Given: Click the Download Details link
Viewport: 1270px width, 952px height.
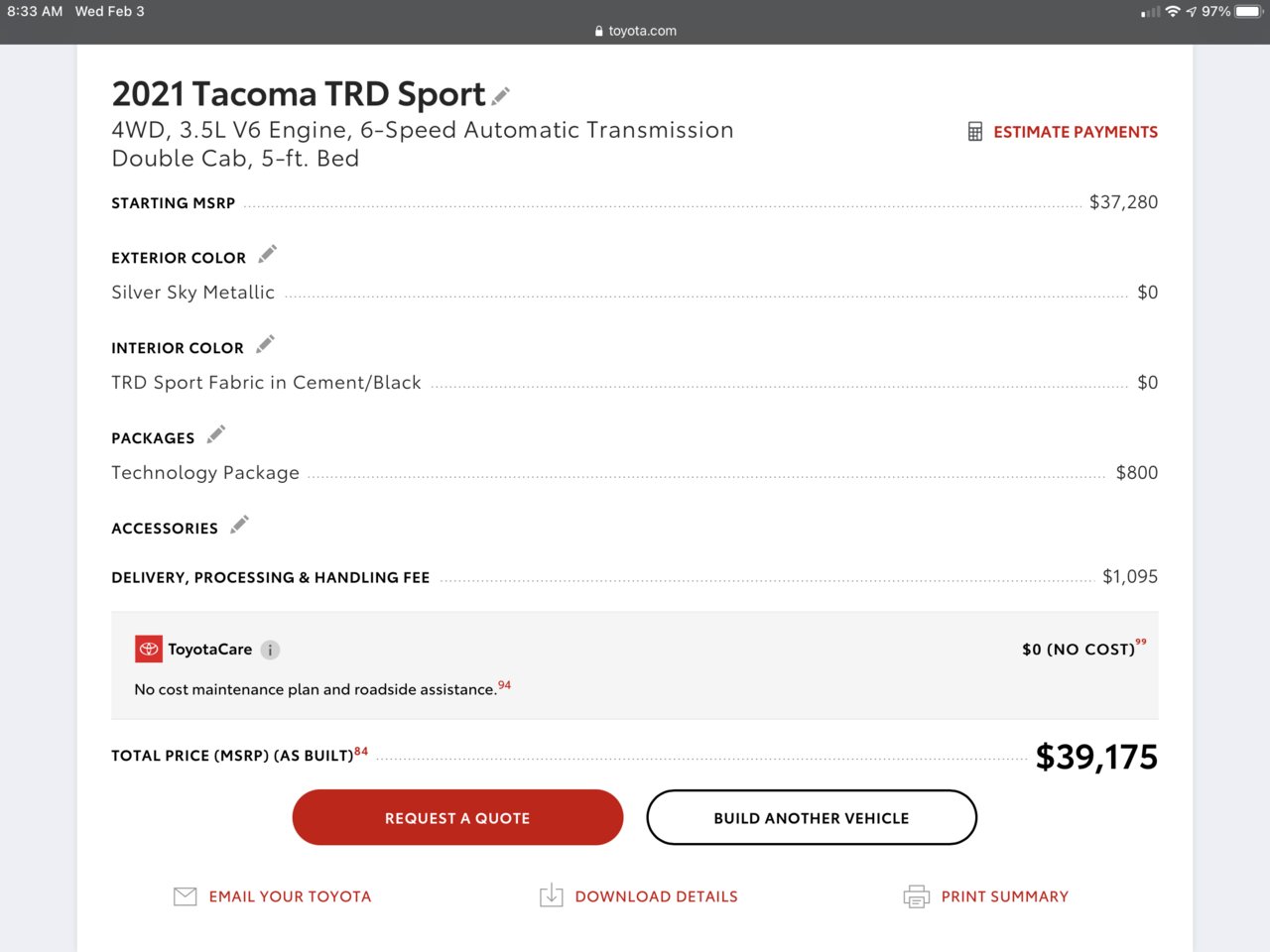Looking at the screenshot, I should click(656, 896).
